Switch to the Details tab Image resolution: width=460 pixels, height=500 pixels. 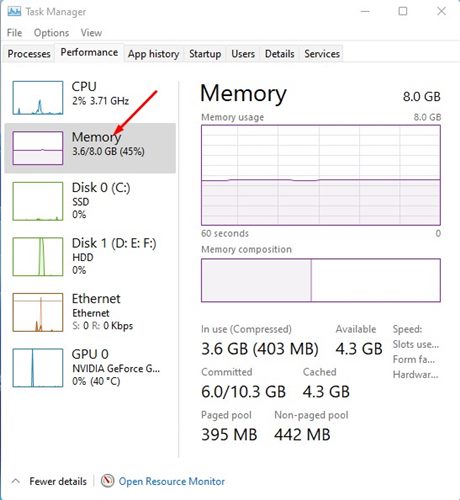point(279,54)
